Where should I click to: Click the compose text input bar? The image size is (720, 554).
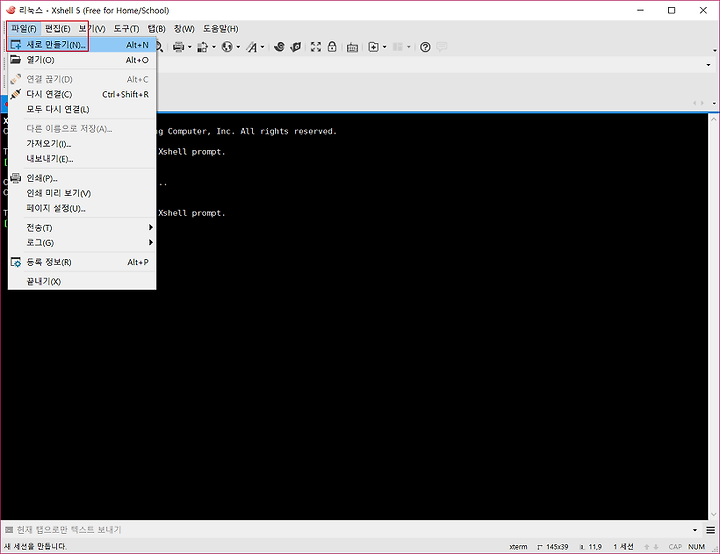pyautogui.click(x=353, y=530)
